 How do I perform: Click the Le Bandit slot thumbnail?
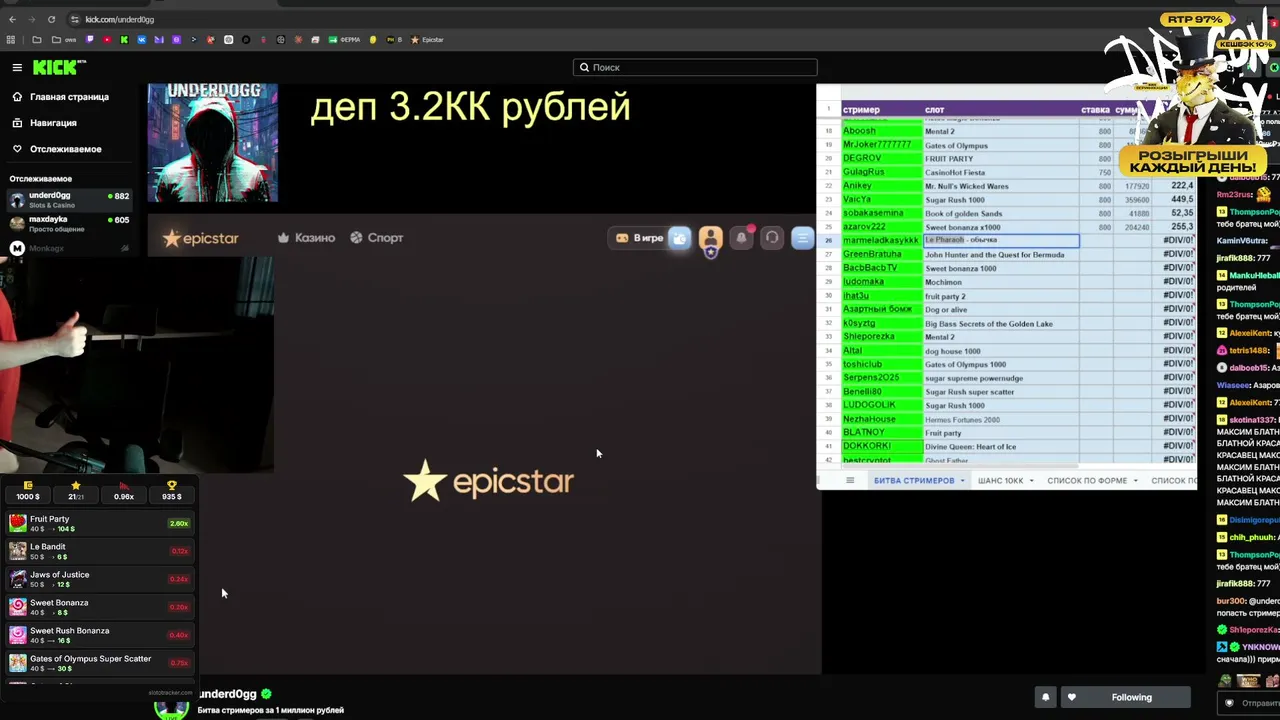click(x=17, y=551)
